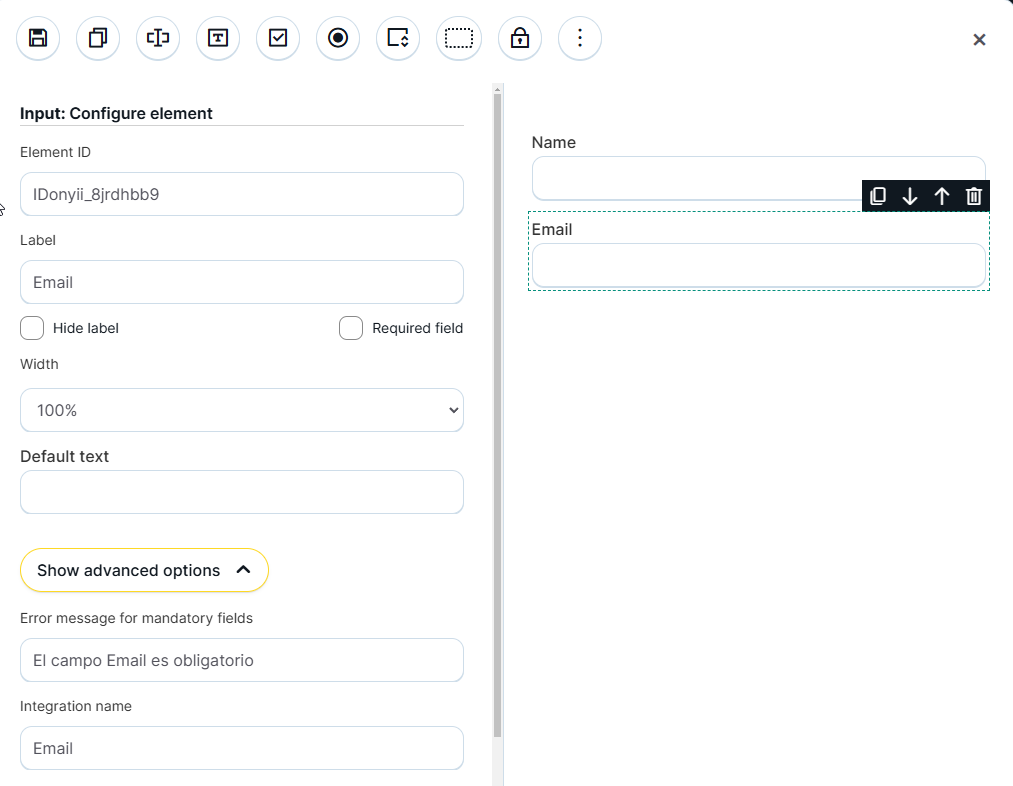Click the configuration panel's vertical scrollbar

pos(497,400)
